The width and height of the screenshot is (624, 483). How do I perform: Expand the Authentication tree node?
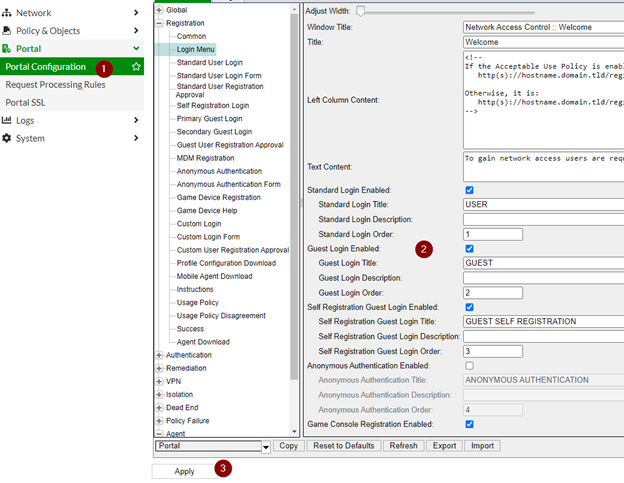159,355
